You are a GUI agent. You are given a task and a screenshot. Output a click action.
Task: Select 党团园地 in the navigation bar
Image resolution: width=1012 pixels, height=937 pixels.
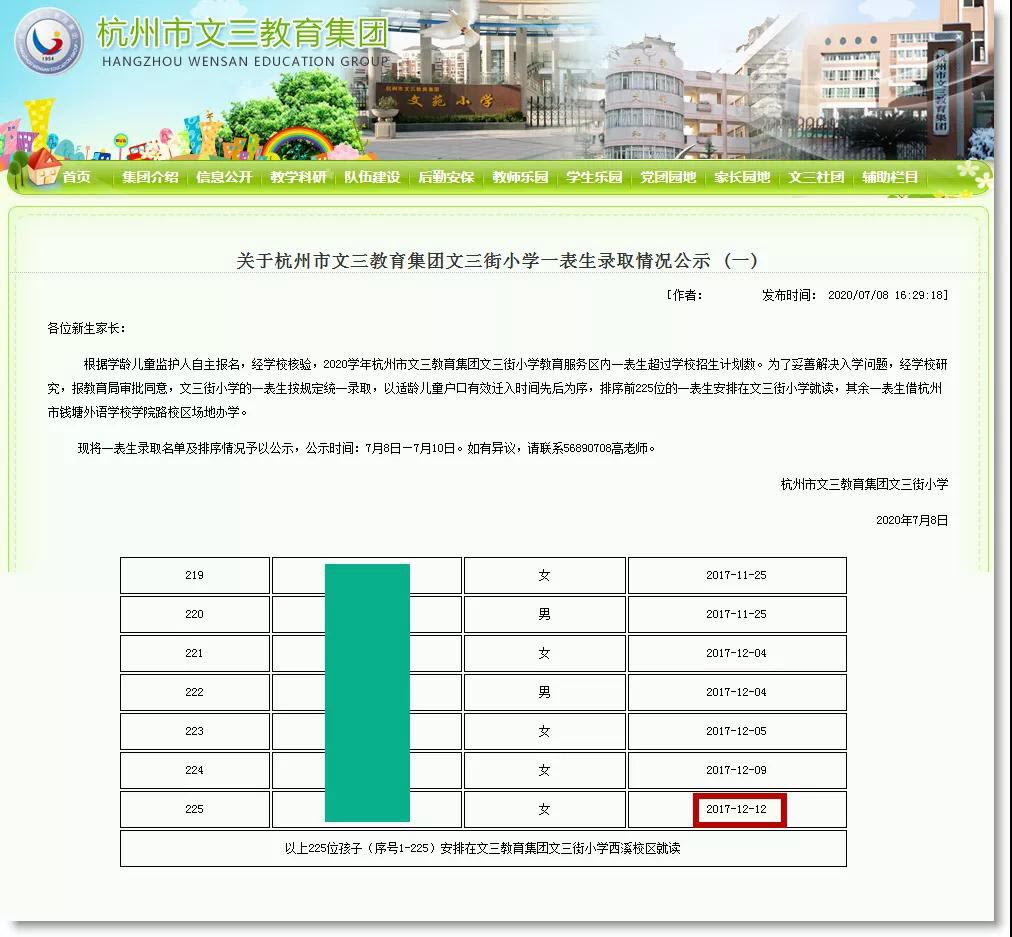(668, 177)
